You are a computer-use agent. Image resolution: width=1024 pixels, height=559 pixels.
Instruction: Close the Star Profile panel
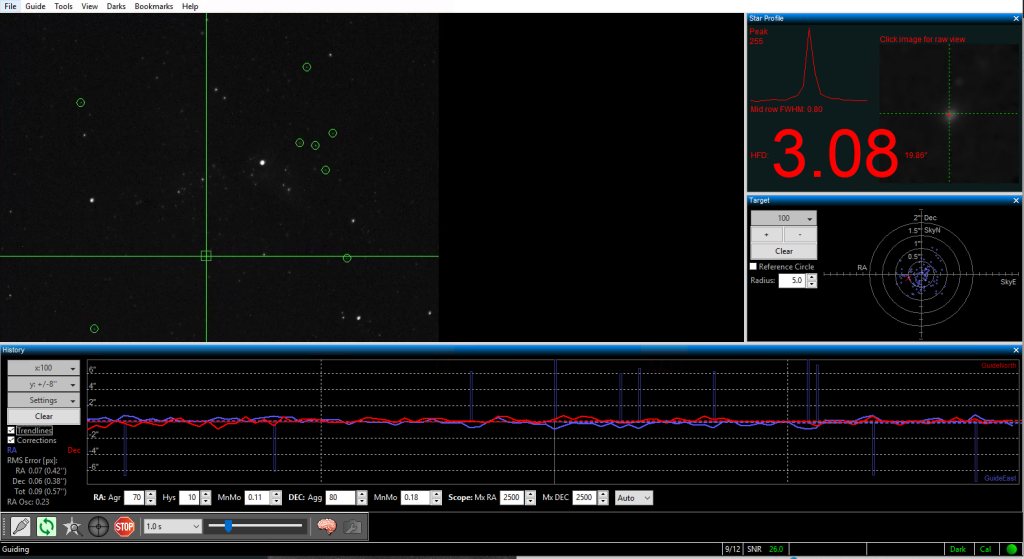click(1016, 18)
